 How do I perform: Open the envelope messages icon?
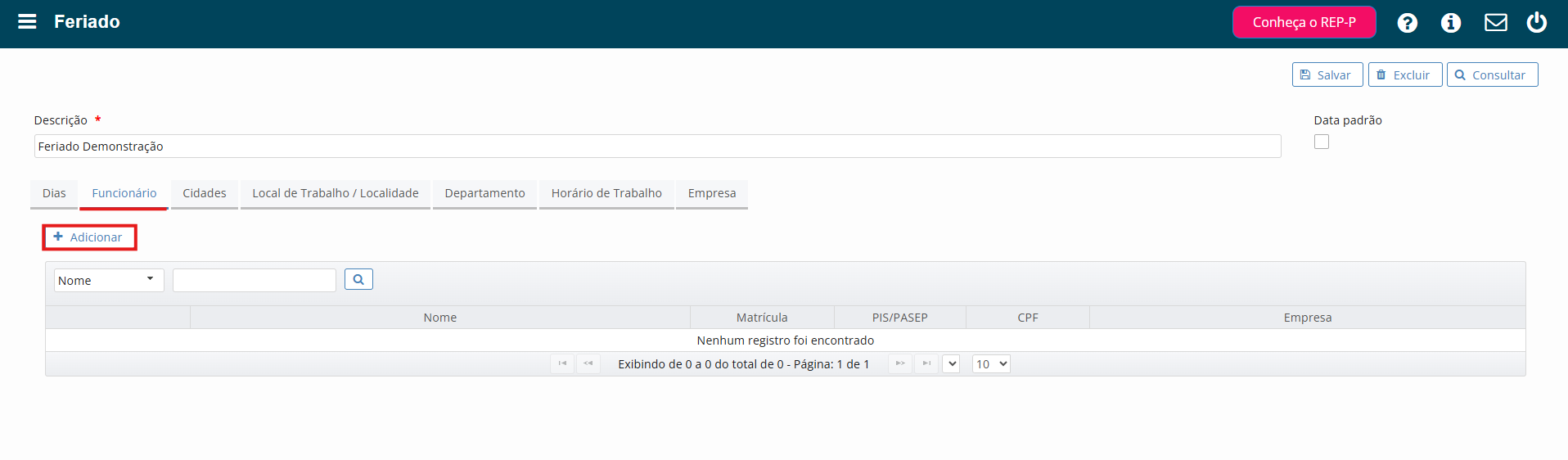pos(1495,23)
